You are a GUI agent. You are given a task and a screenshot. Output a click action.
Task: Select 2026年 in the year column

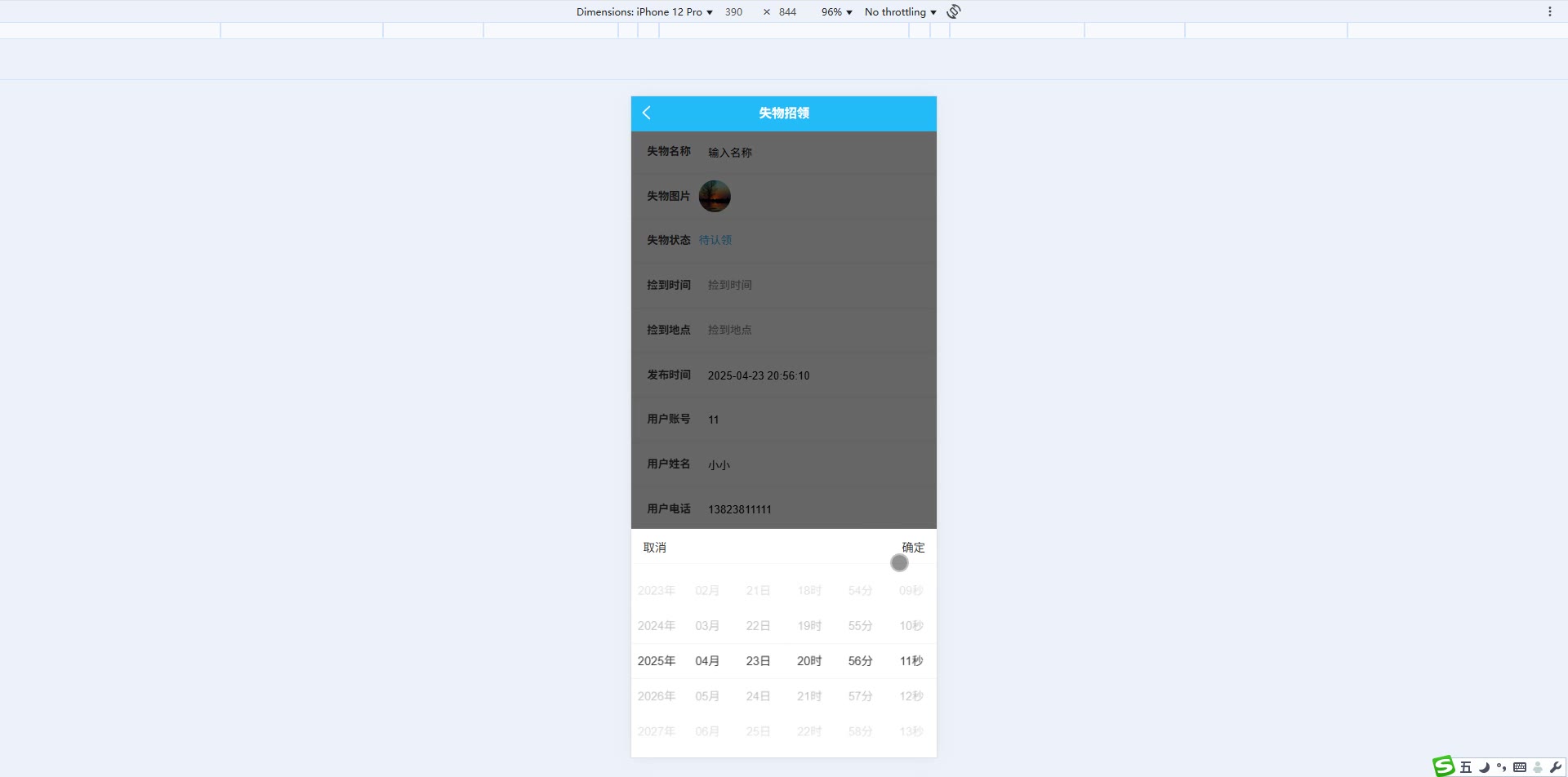(657, 696)
